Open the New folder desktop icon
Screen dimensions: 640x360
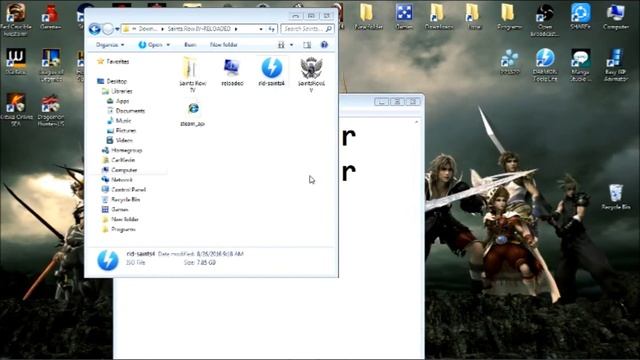[369, 16]
